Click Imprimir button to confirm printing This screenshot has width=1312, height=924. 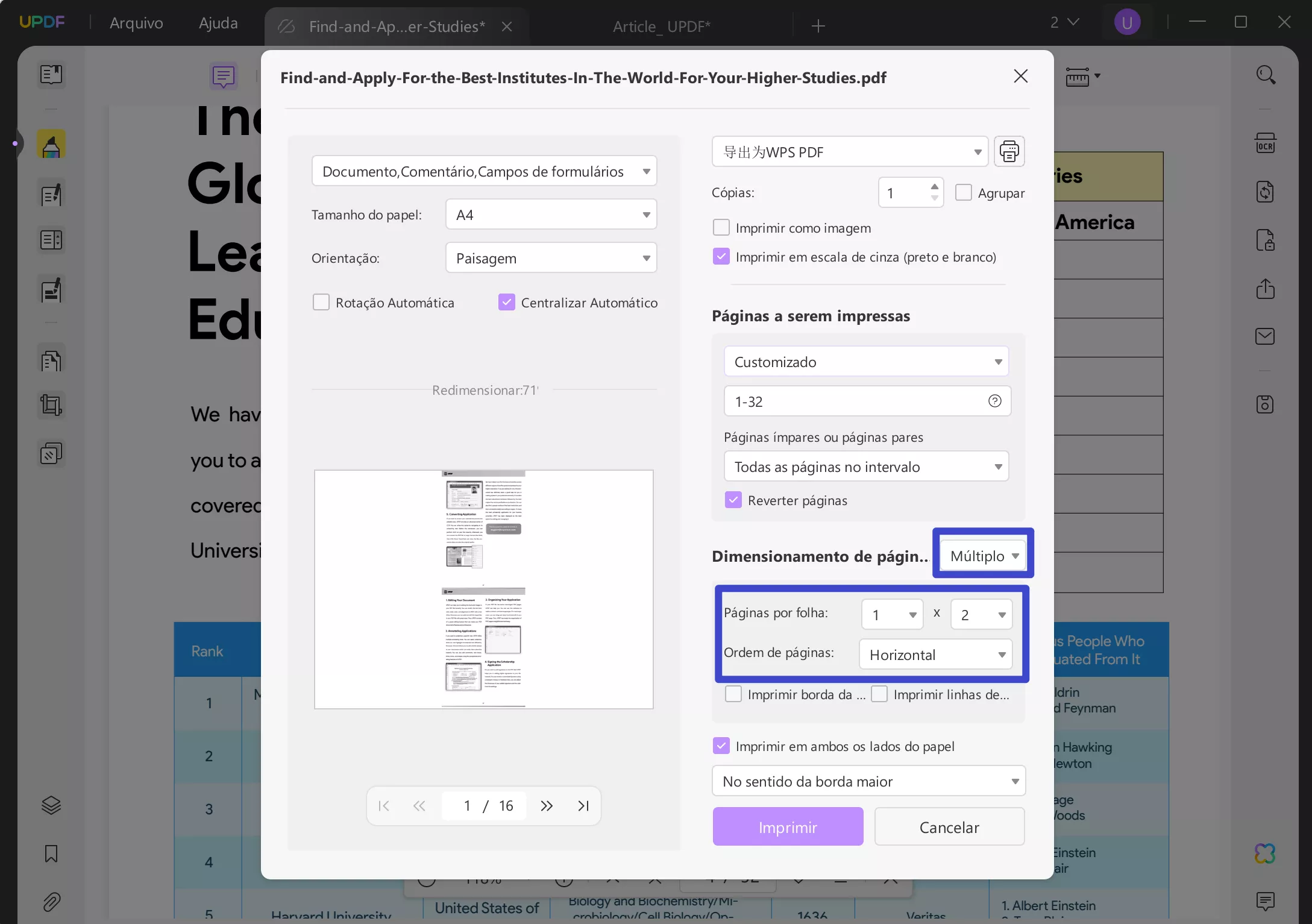click(788, 827)
